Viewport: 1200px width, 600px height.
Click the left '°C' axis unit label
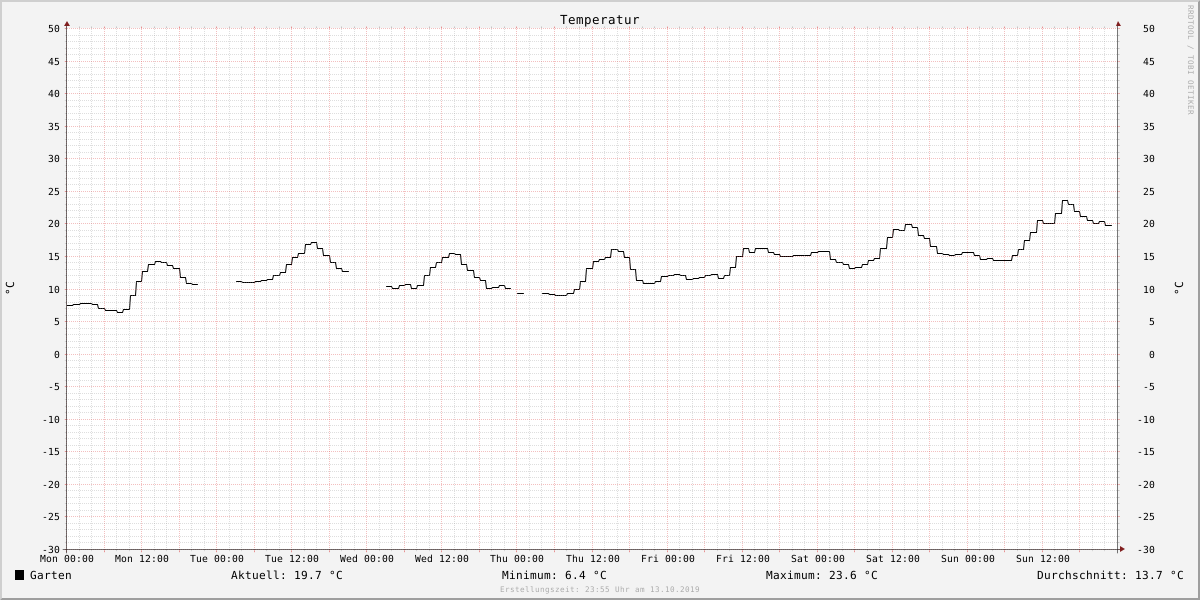coord(10,288)
